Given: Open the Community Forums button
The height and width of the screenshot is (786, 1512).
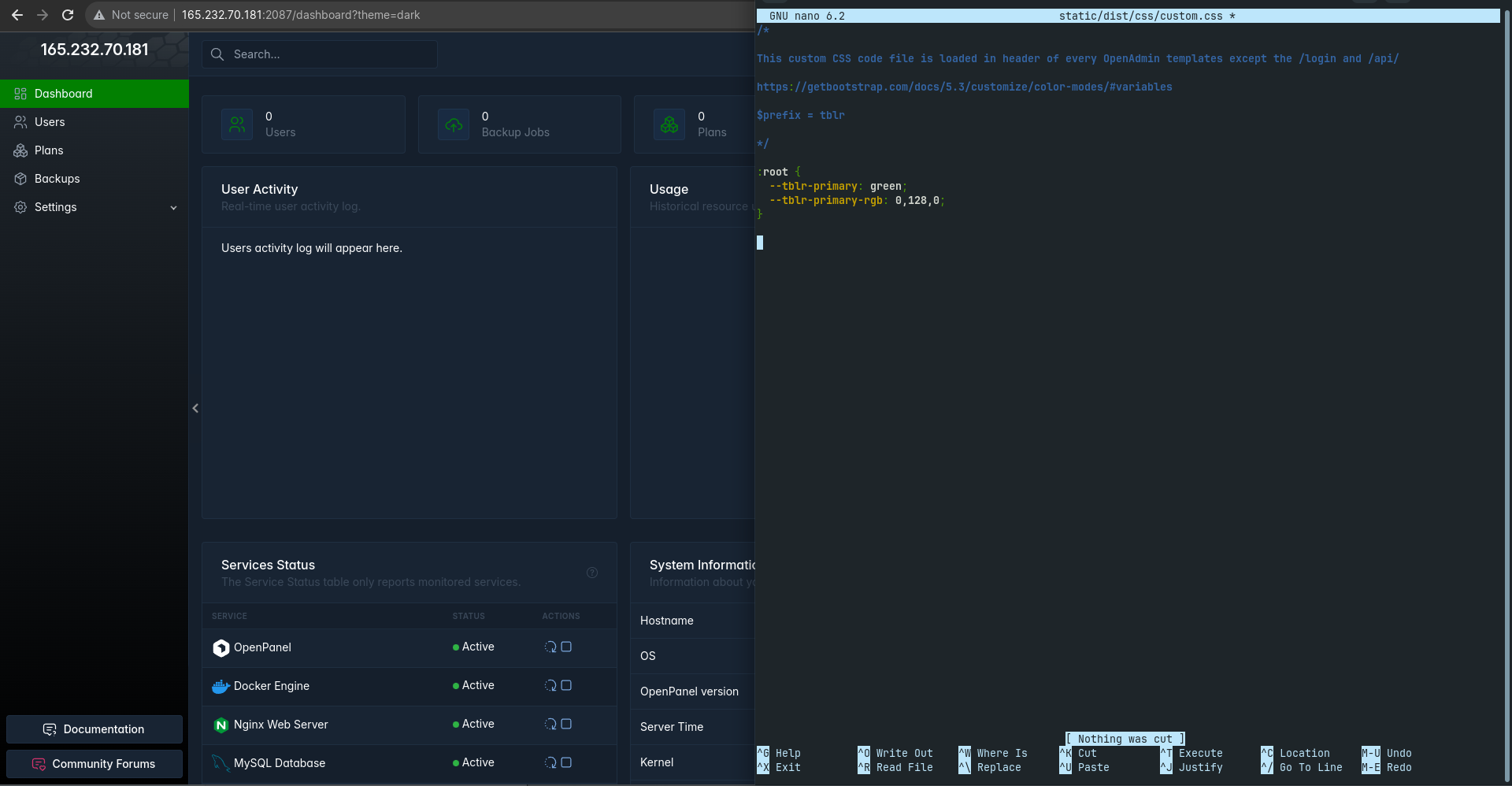Looking at the screenshot, I should click(x=94, y=764).
